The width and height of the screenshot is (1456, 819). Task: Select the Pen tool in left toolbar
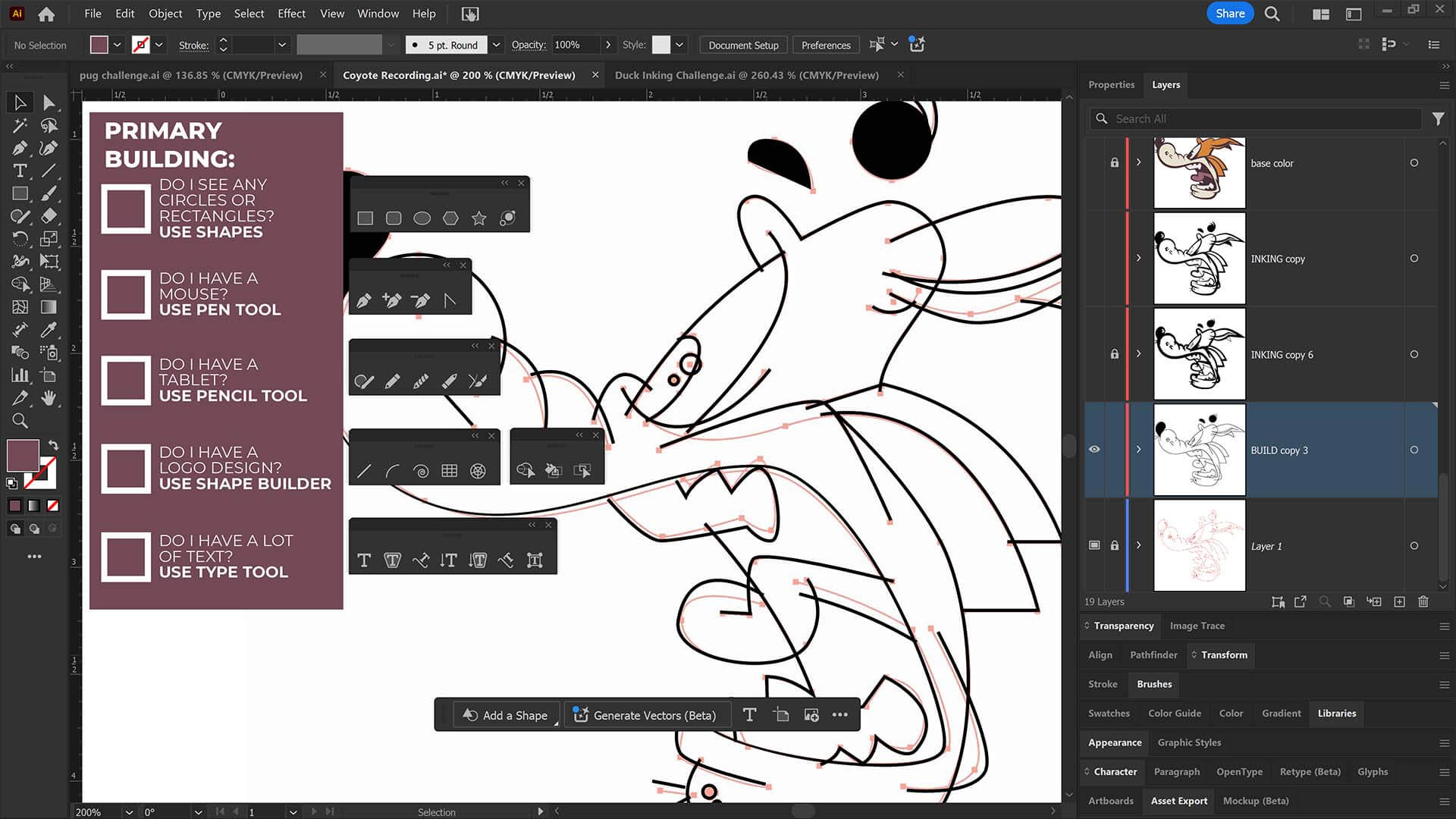tap(20, 148)
